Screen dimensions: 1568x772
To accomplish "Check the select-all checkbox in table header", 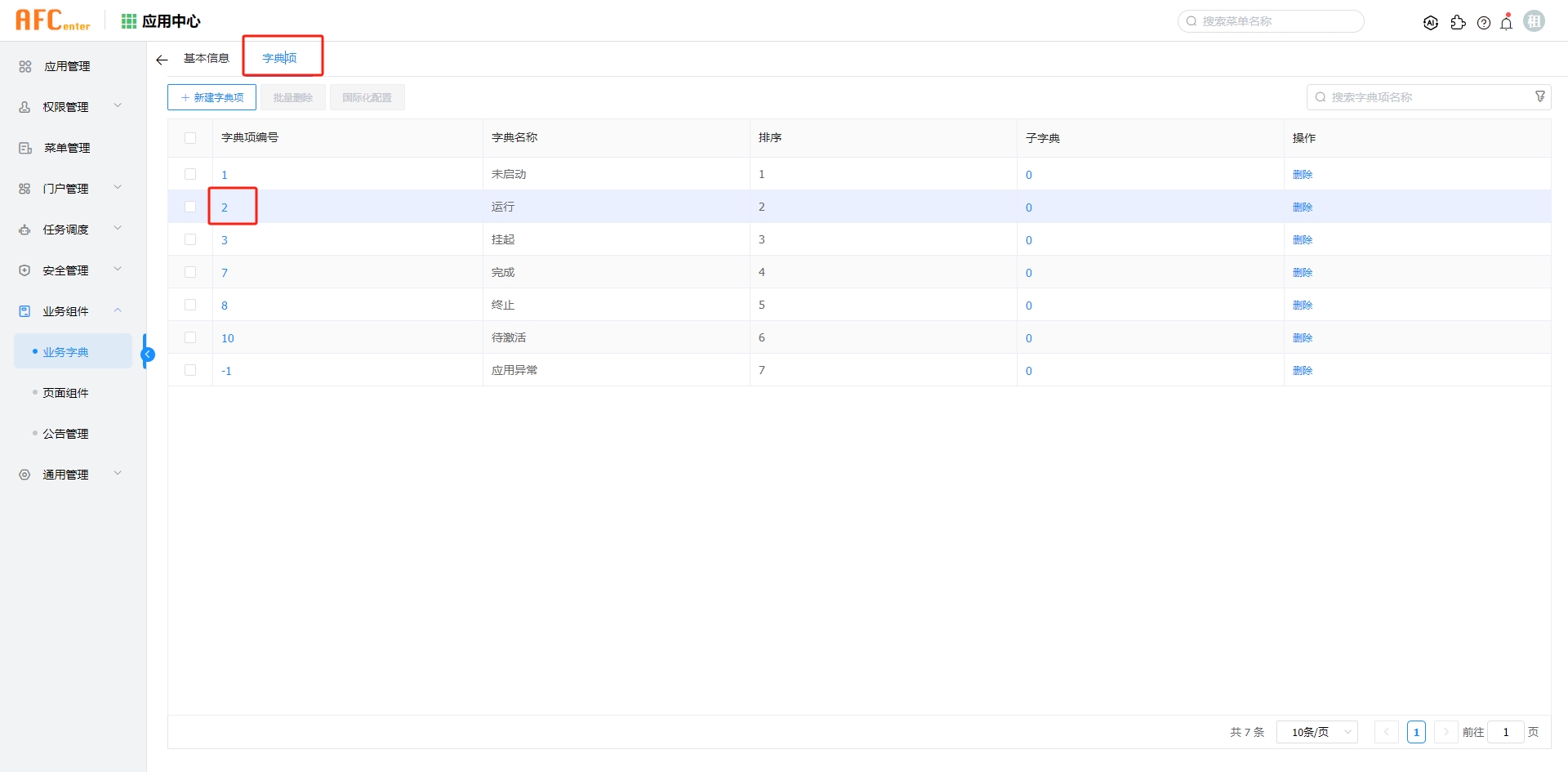I will [190, 137].
